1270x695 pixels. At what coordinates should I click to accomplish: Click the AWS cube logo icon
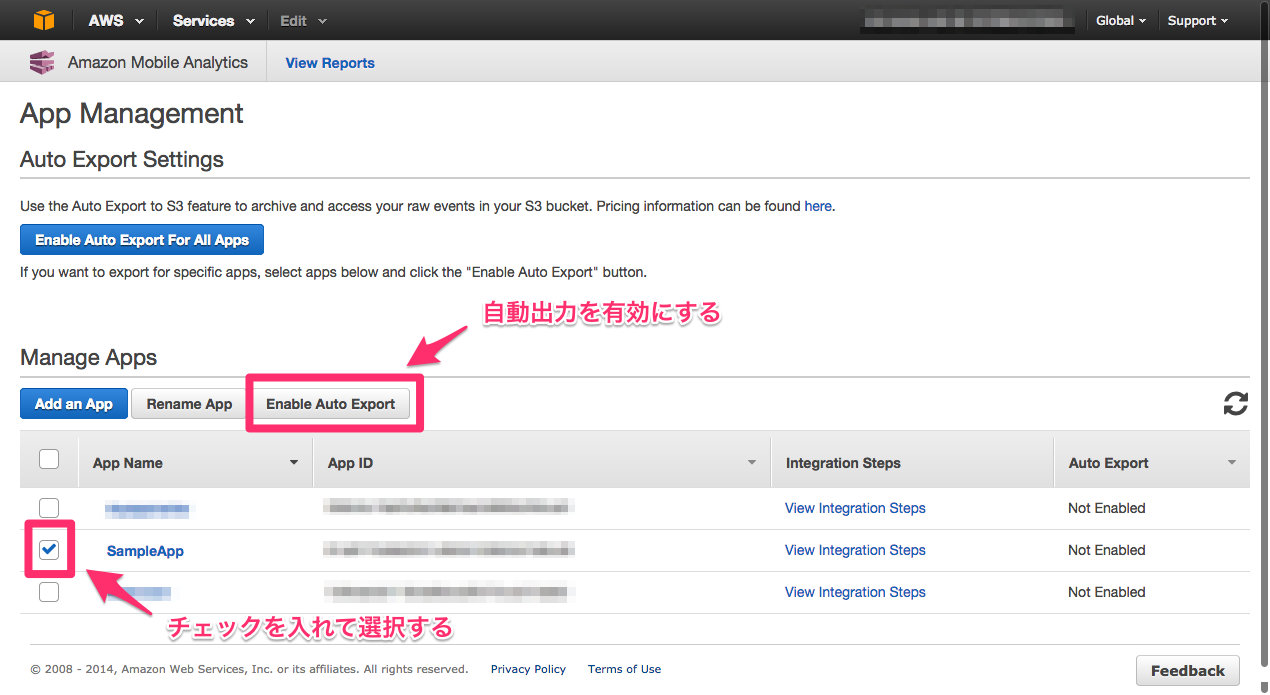(x=42, y=20)
